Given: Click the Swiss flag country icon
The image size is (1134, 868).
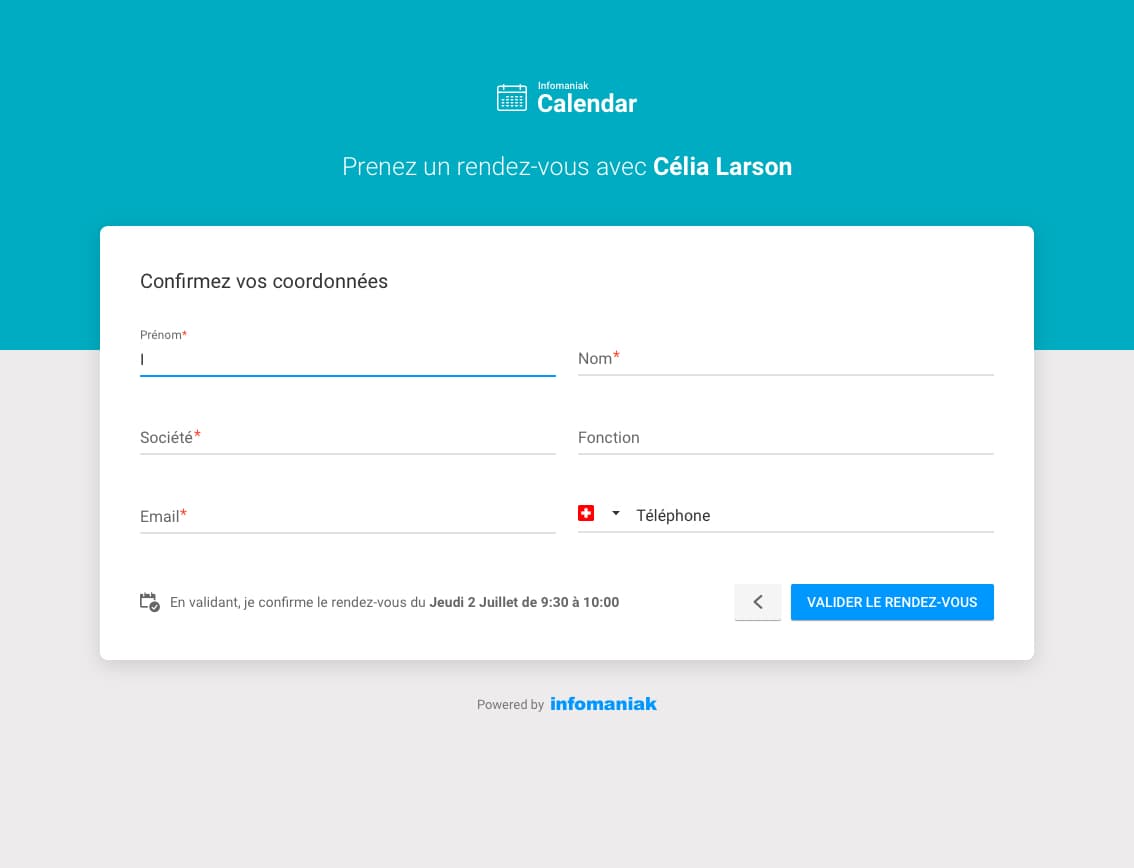Looking at the screenshot, I should point(586,513).
